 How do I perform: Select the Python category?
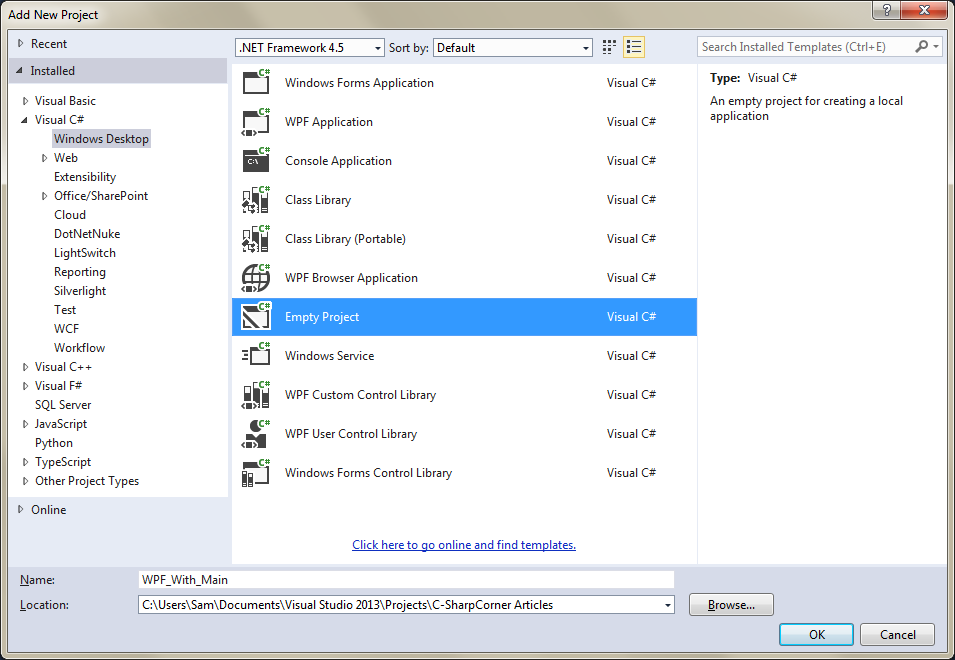click(54, 443)
